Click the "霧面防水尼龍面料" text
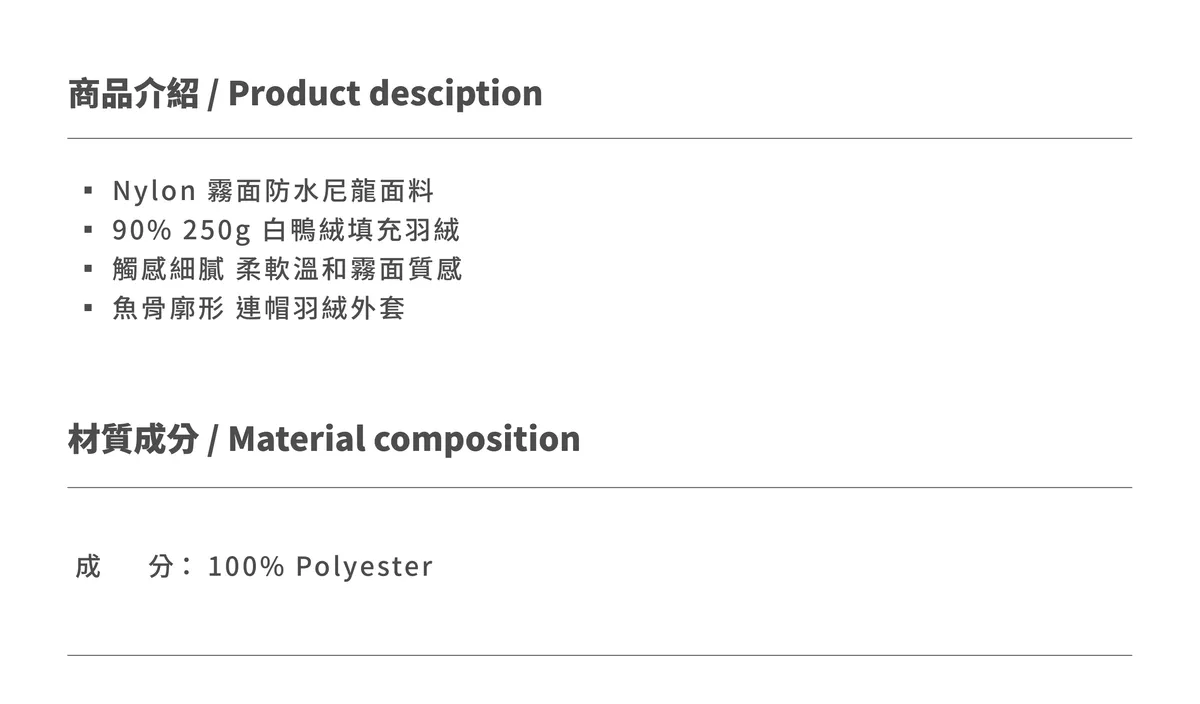This screenshot has width=1200, height=704. (320, 191)
